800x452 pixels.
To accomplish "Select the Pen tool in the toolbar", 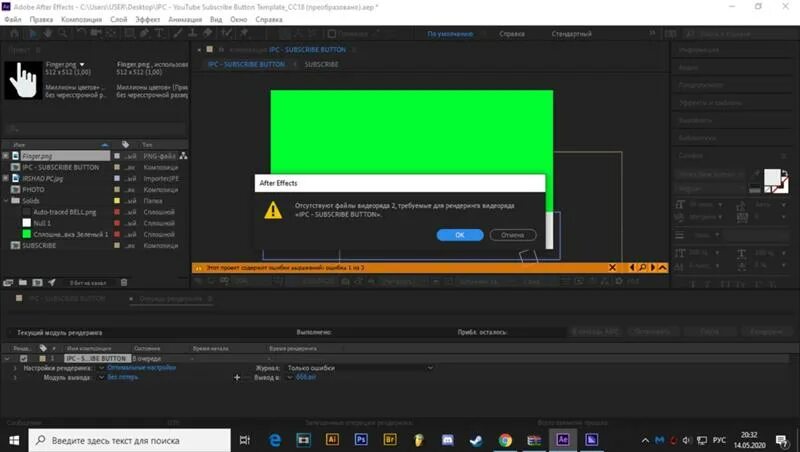I will 144,34.
